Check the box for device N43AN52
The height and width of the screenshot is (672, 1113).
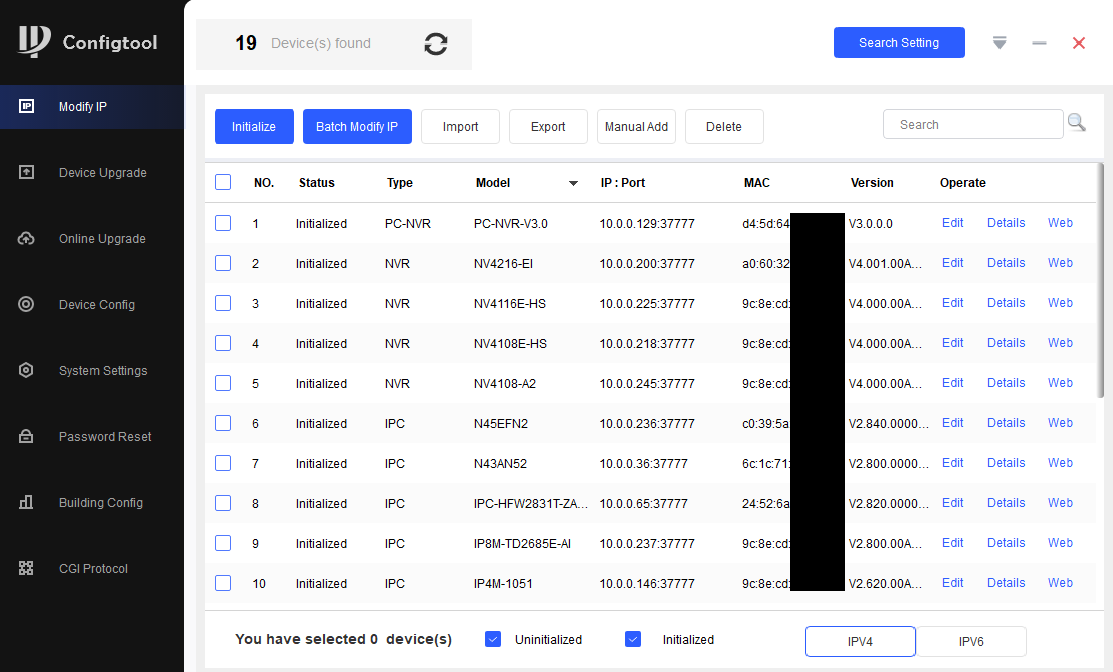point(223,463)
